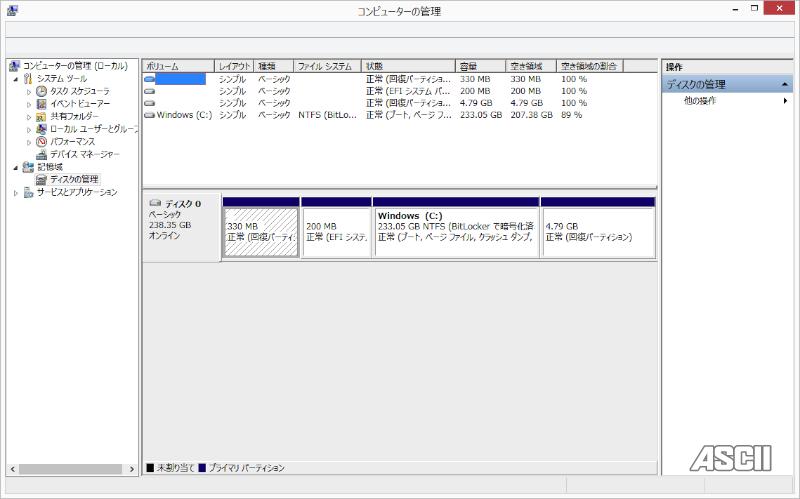Image resolution: width=800 pixels, height=499 pixels.
Task: Click the ディスク 0 disk icon
Action: (156, 203)
